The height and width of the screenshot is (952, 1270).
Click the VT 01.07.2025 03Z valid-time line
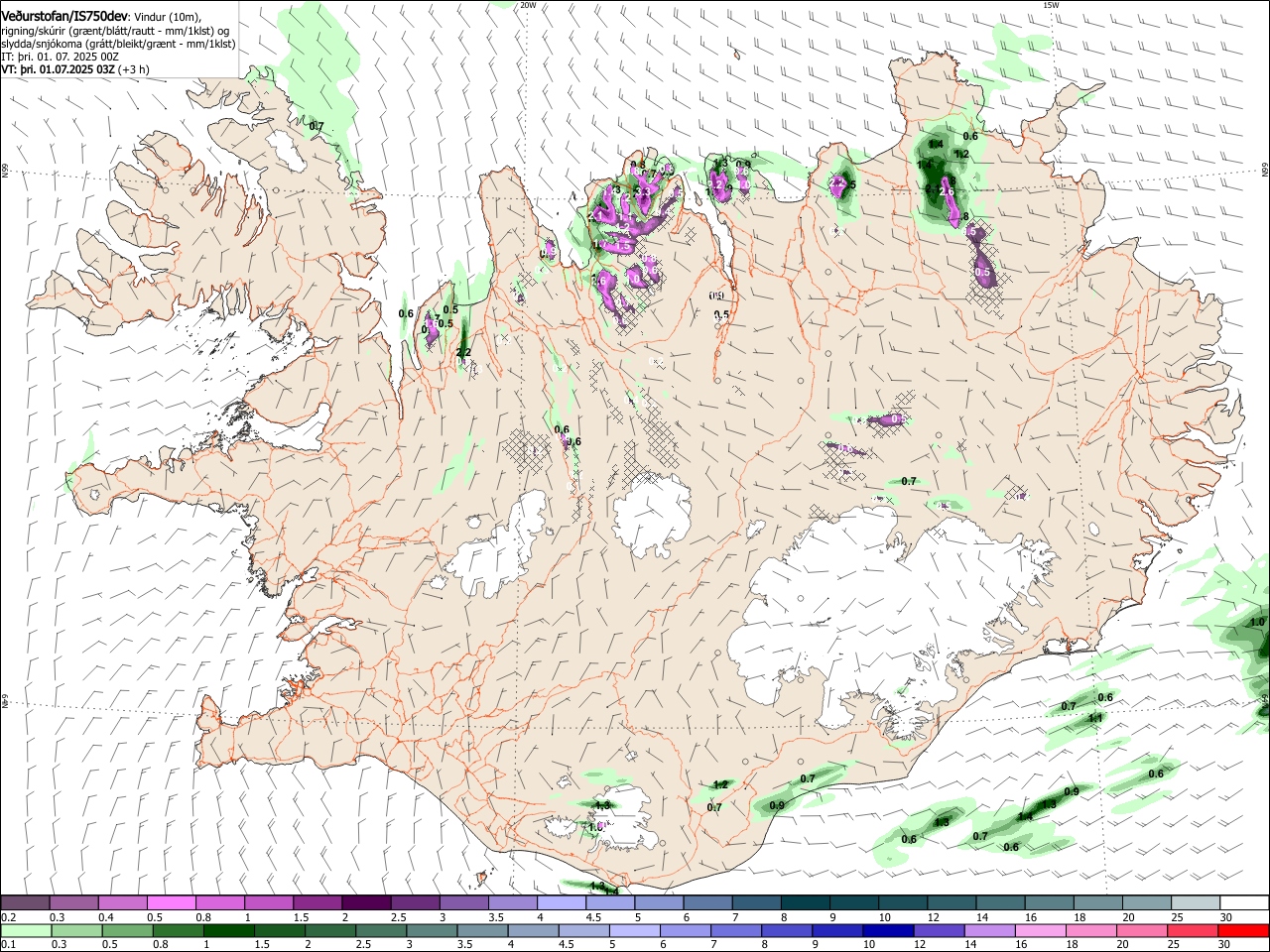[x=75, y=69]
